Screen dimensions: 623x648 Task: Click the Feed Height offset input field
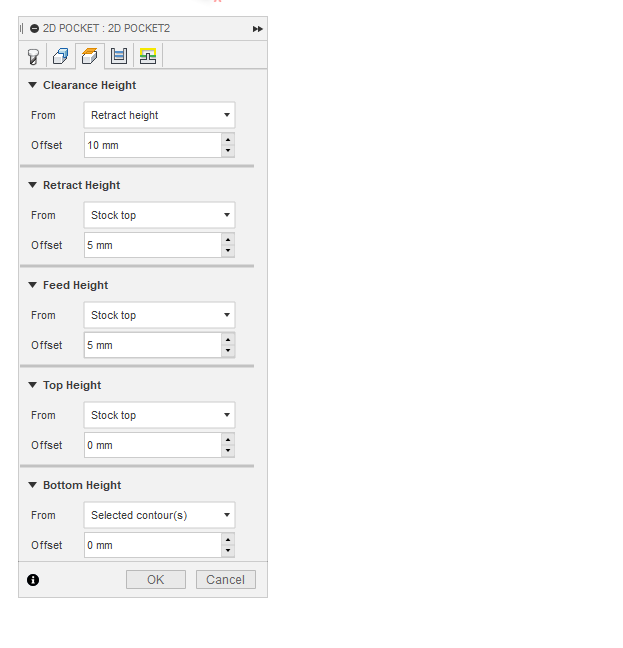[x=152, y=345]
